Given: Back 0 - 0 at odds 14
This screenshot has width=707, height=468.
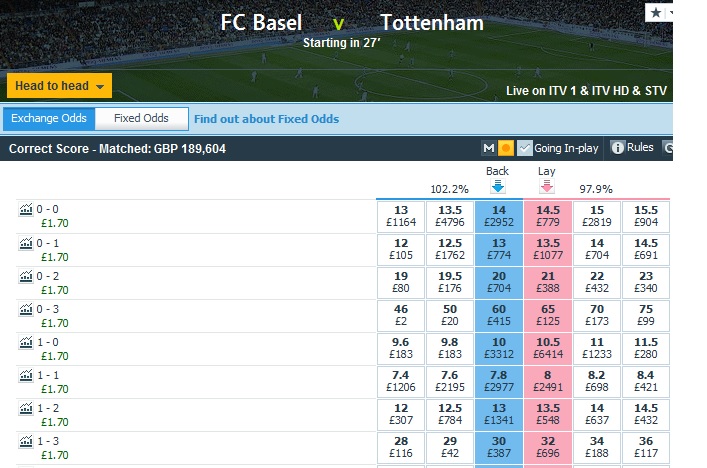Looking at the screenshot, I should [x=499, y=216].
